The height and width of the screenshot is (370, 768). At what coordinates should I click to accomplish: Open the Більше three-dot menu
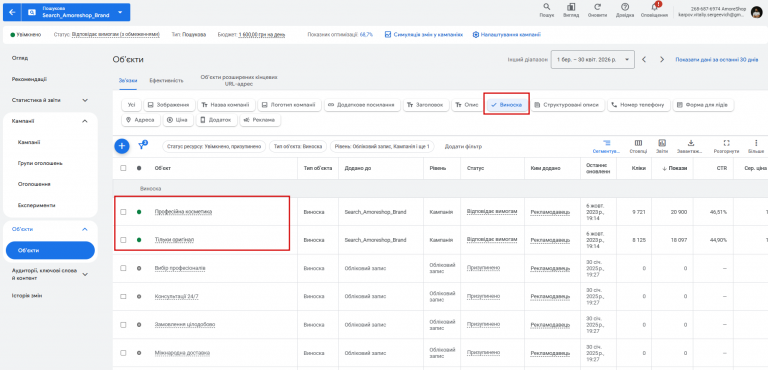click(755, 143)
